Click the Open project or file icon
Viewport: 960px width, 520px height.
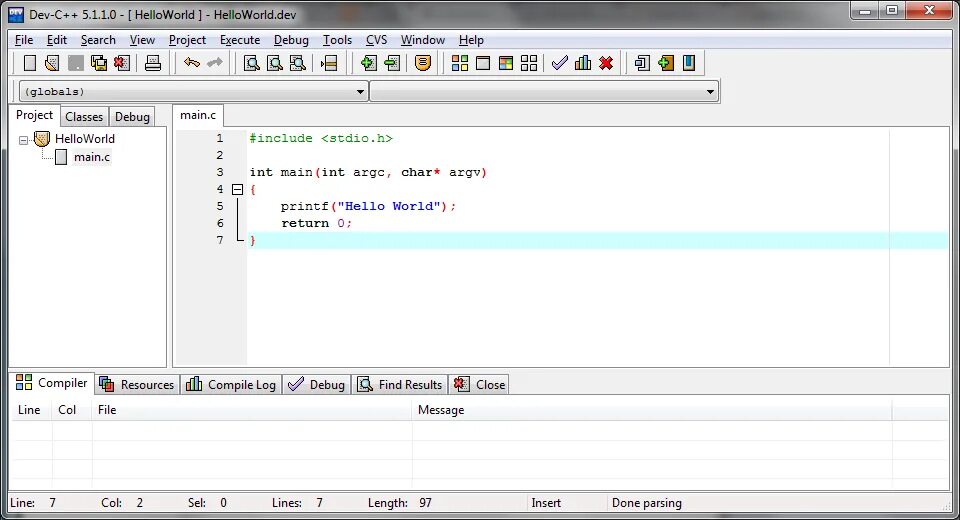(x=53, y=63)
